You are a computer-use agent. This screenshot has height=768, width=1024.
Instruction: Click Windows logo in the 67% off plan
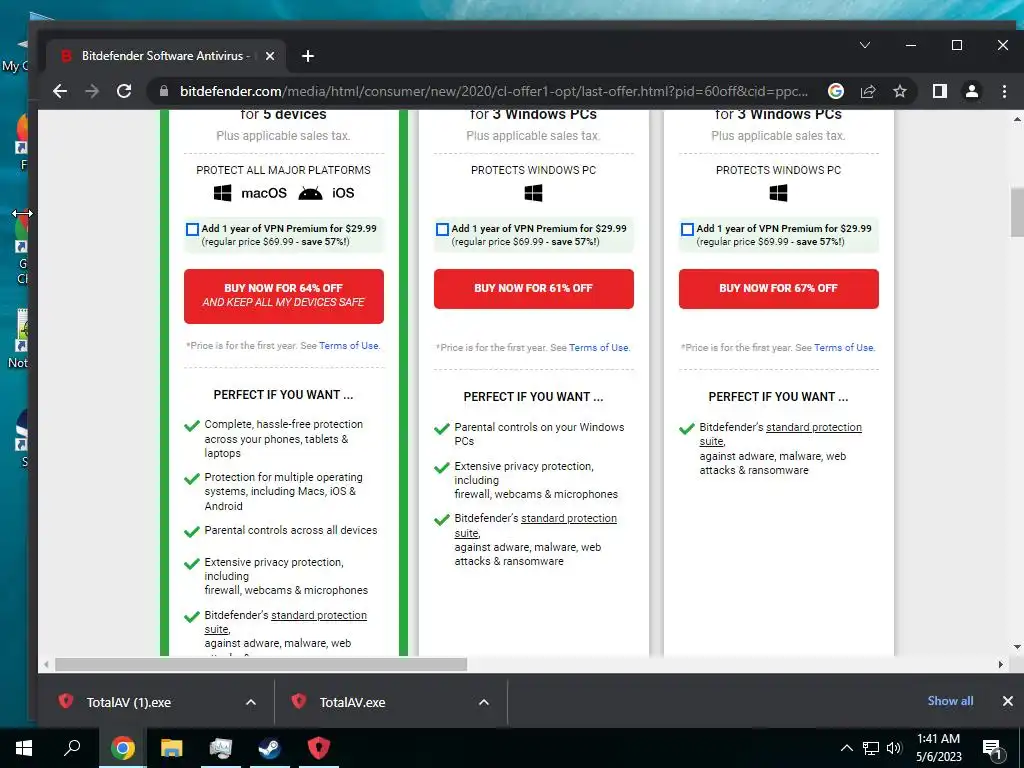[x=778, y=193]
